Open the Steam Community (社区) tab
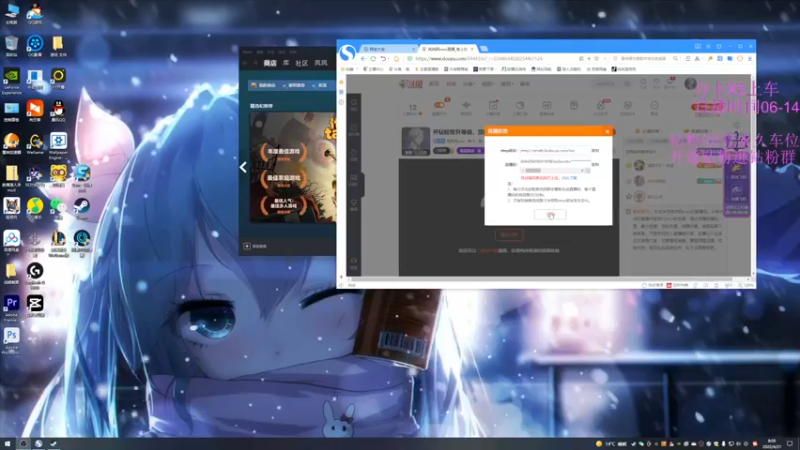The image size is (800, 450). tap(302, 63)
